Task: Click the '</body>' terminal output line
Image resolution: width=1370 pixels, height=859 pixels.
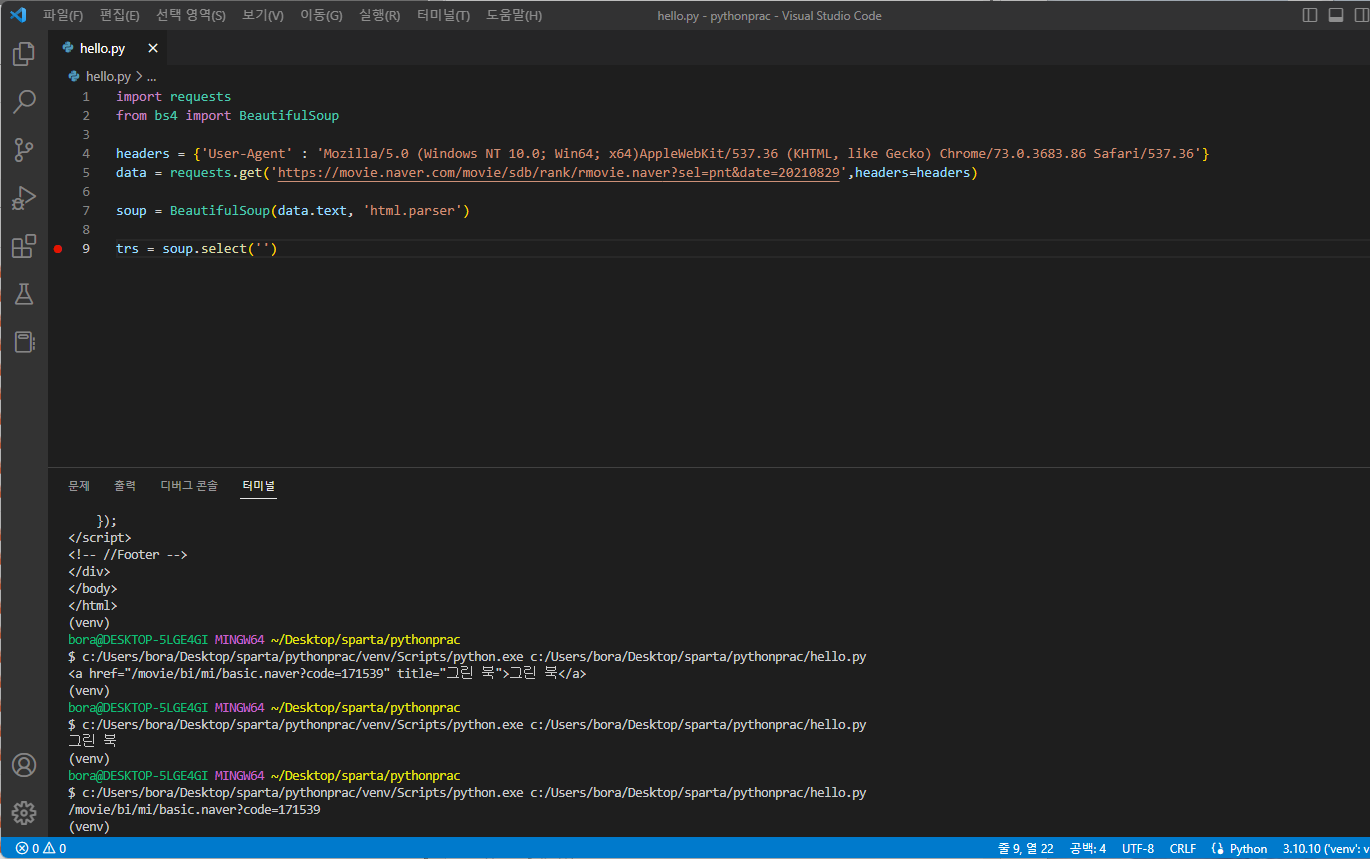Action: pyautogui.click(x=92, y=589)
